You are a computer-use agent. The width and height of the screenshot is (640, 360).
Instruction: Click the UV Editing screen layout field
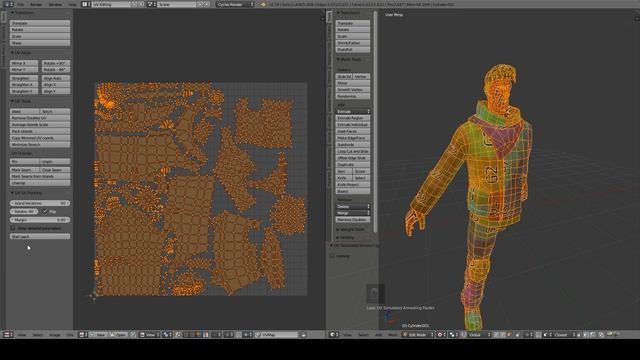pos(111,4)
